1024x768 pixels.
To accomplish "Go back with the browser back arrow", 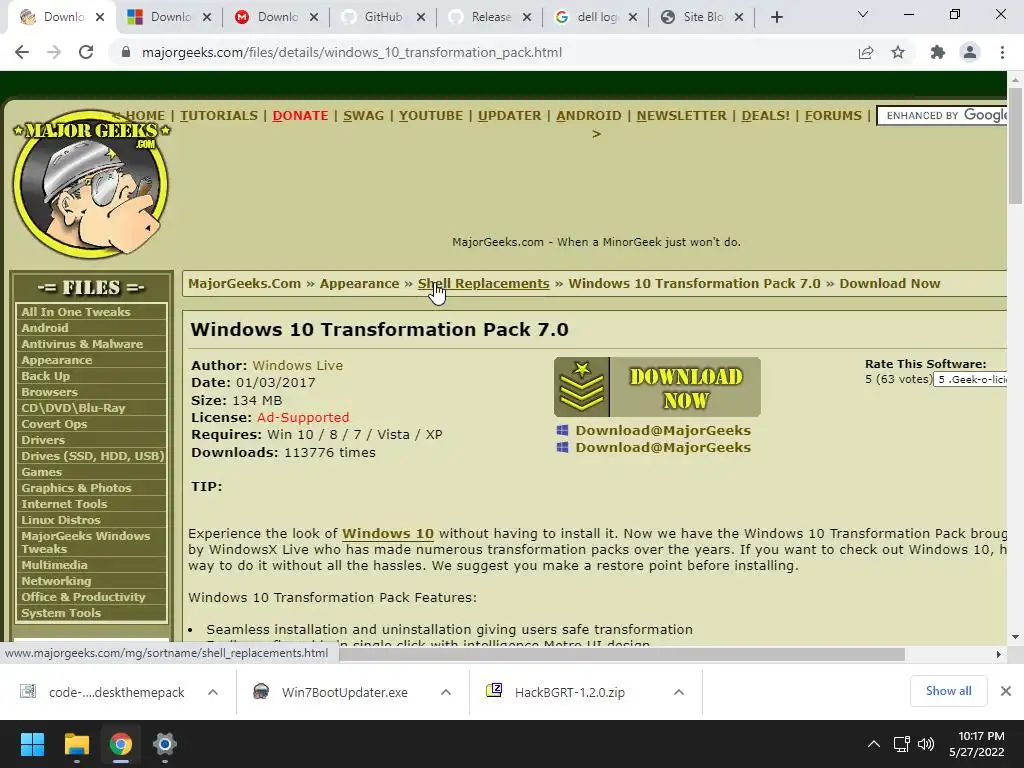I will coord(22,52).
